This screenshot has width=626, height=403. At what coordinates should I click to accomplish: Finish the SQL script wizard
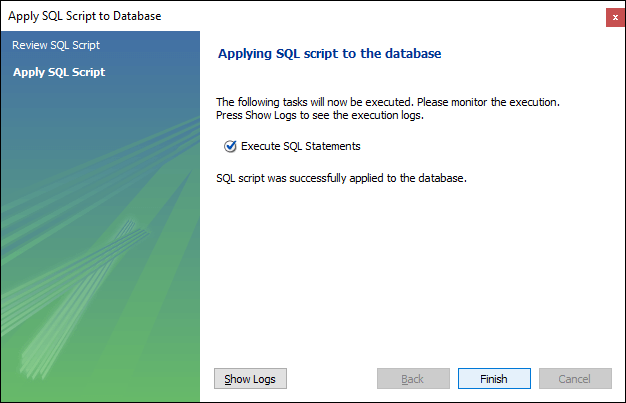[x=494, y=379]
